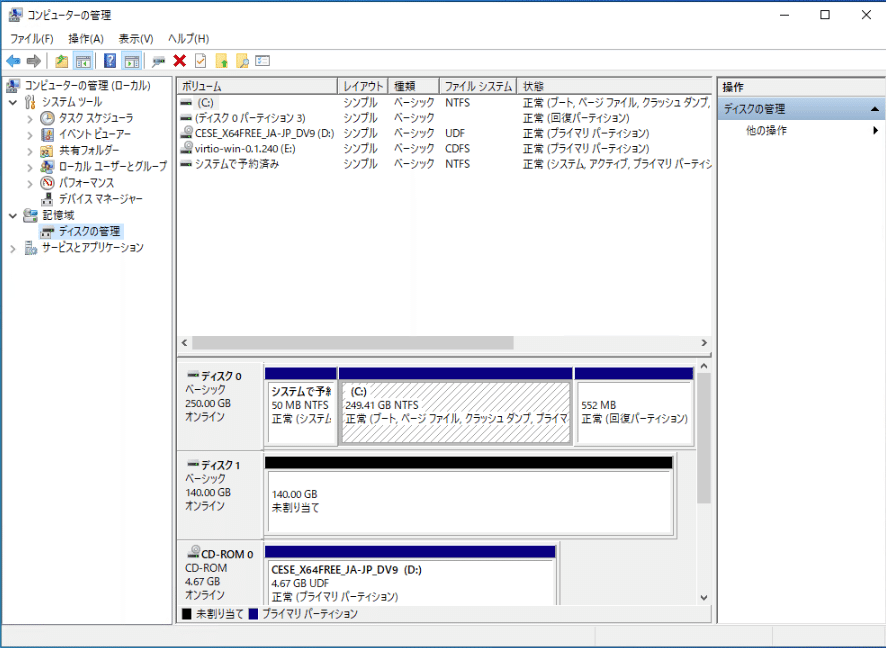
Task: Open the 表示(V) menu
Action: pyautogui.click(x=136, y=38)
